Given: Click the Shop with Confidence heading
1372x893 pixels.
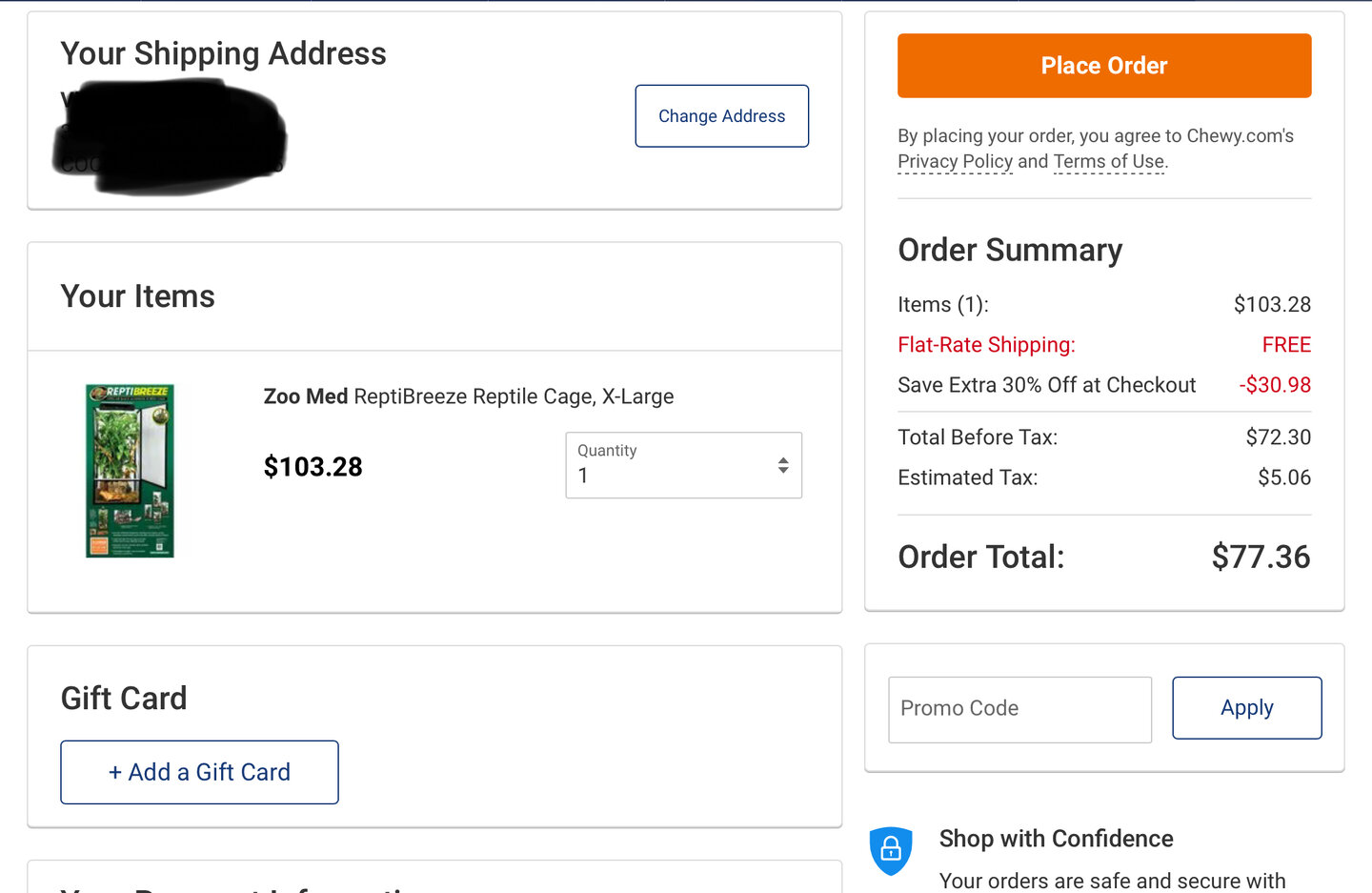Looking at the screenshot, I should click(x=1056, y=839).
